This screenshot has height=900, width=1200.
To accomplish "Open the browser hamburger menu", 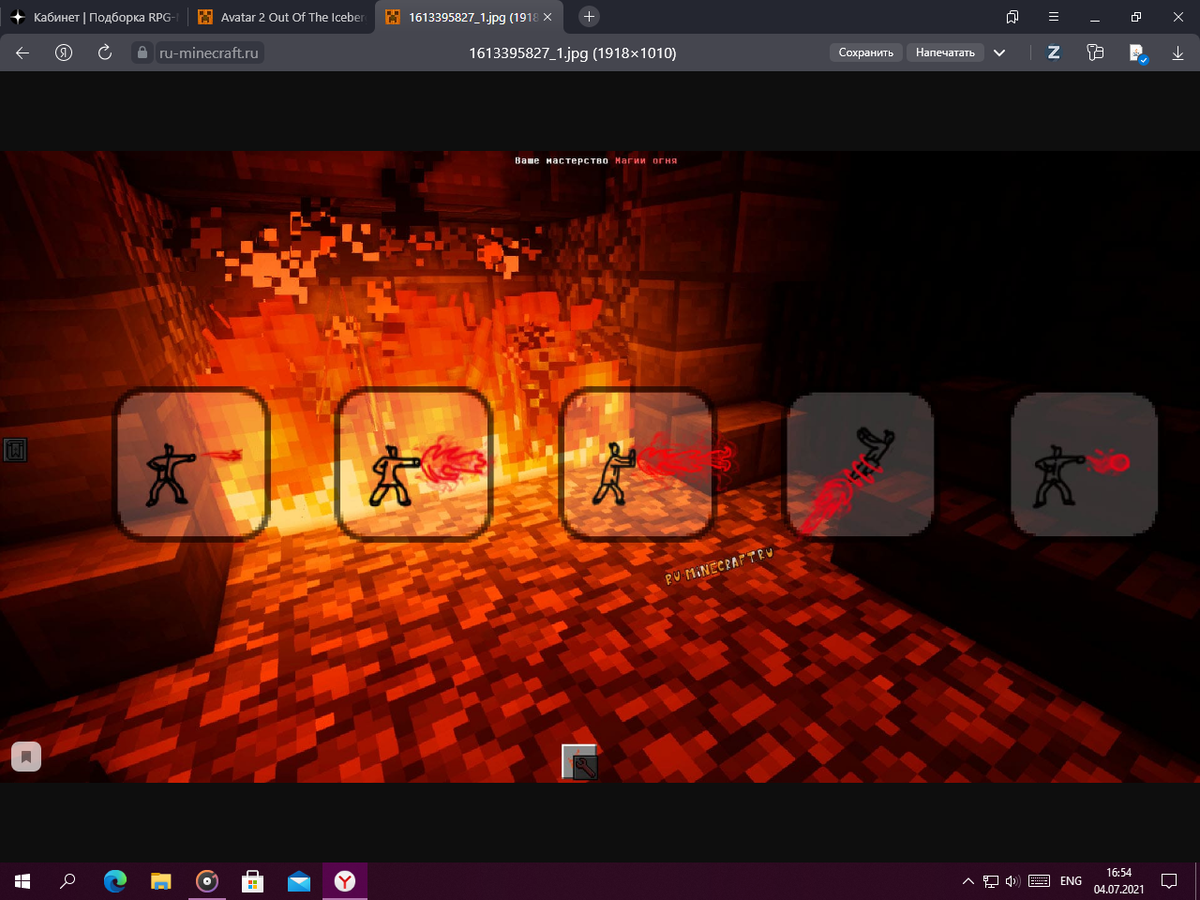I will point(1053,17).
